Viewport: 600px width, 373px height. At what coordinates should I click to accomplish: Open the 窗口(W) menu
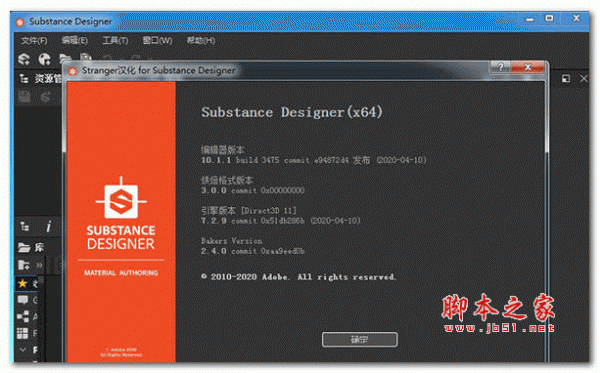click(157, 40)
